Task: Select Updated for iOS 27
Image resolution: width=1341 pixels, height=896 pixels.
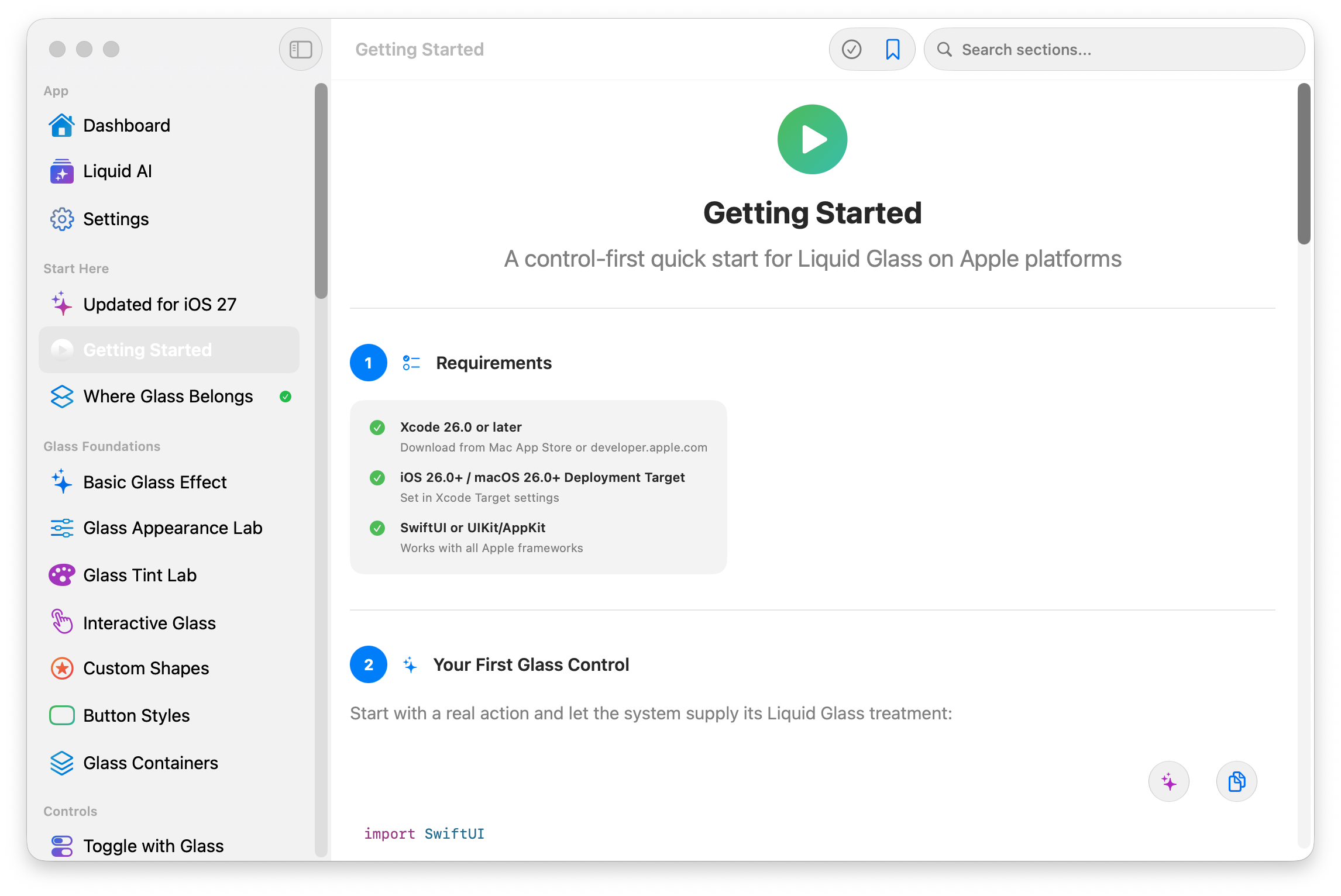Action: pos(169,304)
